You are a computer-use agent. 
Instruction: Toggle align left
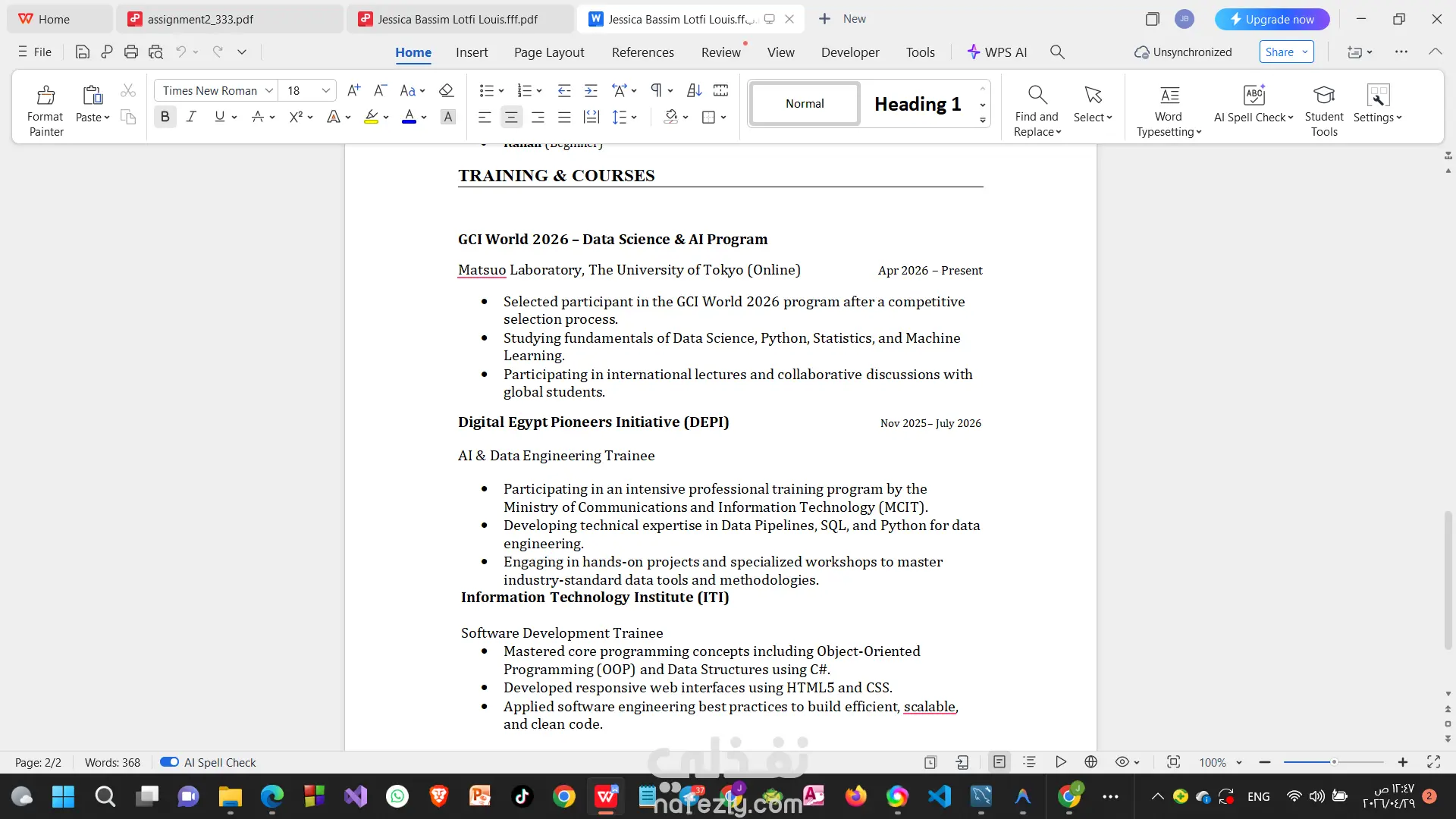coord(485,117)
